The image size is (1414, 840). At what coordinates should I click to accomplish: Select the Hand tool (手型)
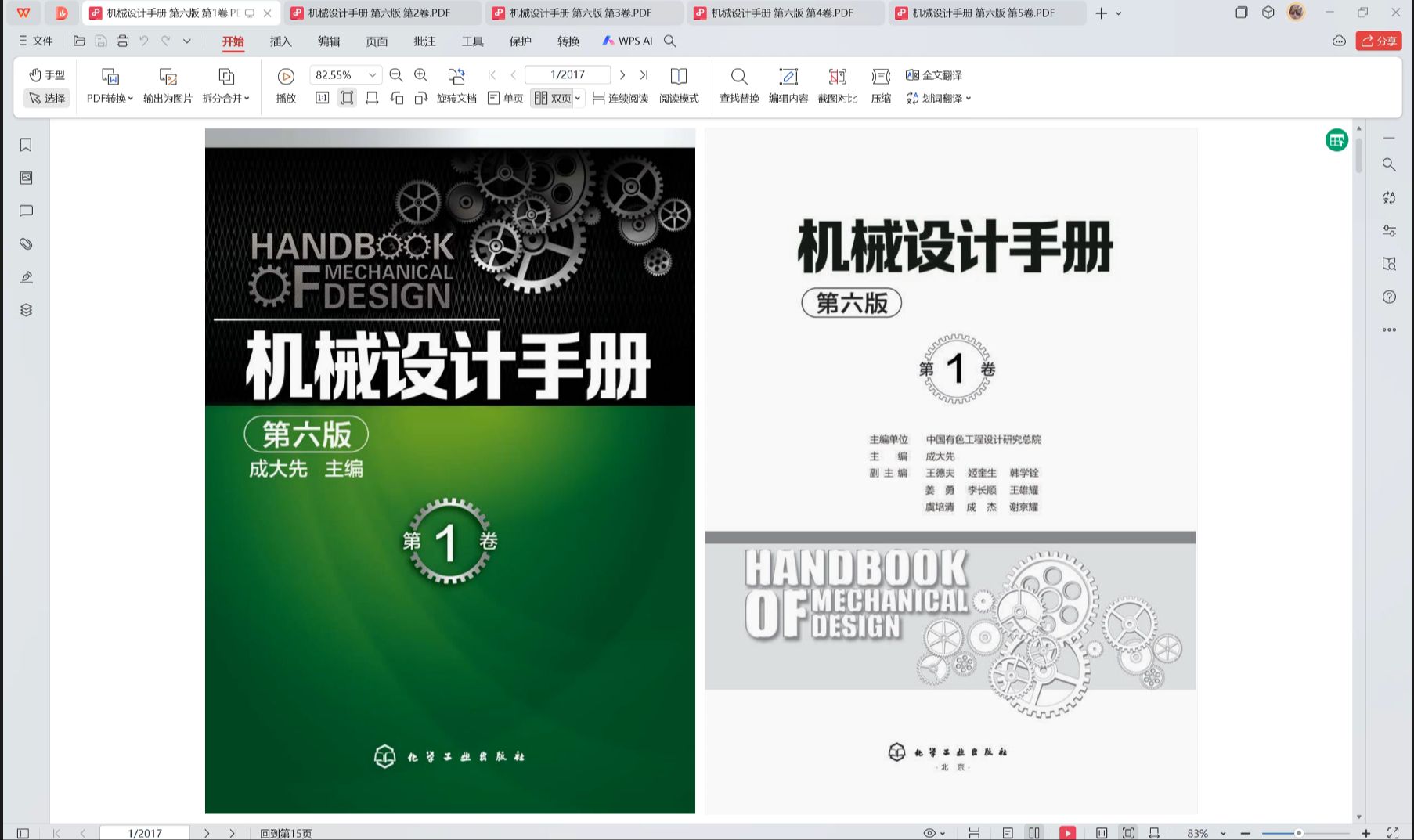click(x=47, y=75)
